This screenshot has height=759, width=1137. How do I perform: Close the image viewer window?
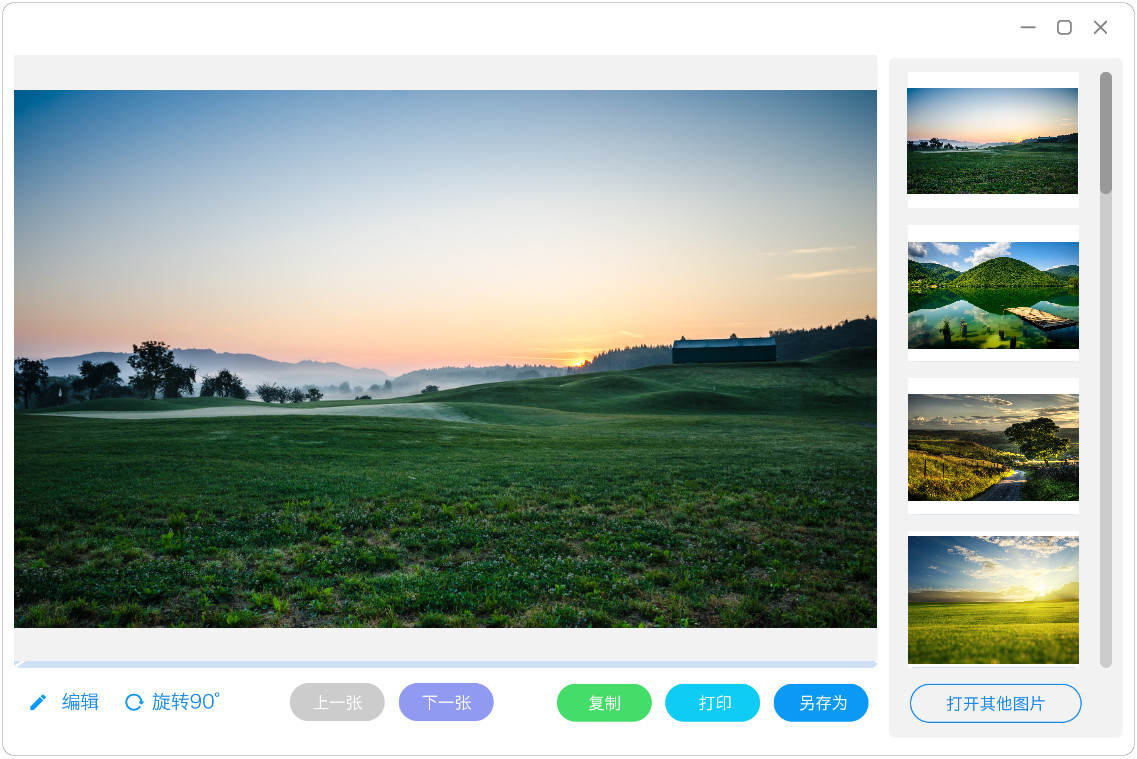1101,28
